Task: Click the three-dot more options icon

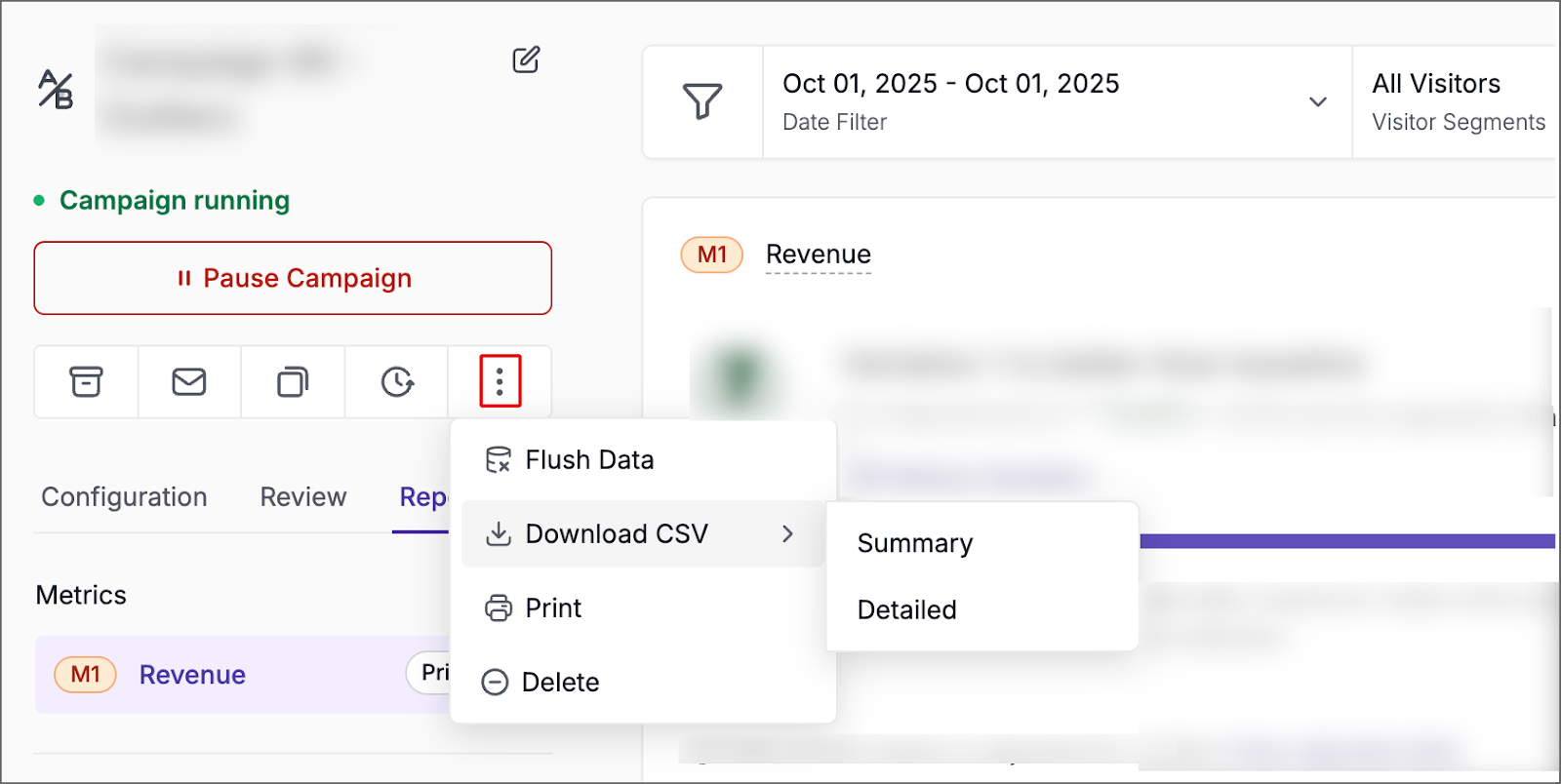Action: pyautogui.click(x=500, y=381)
